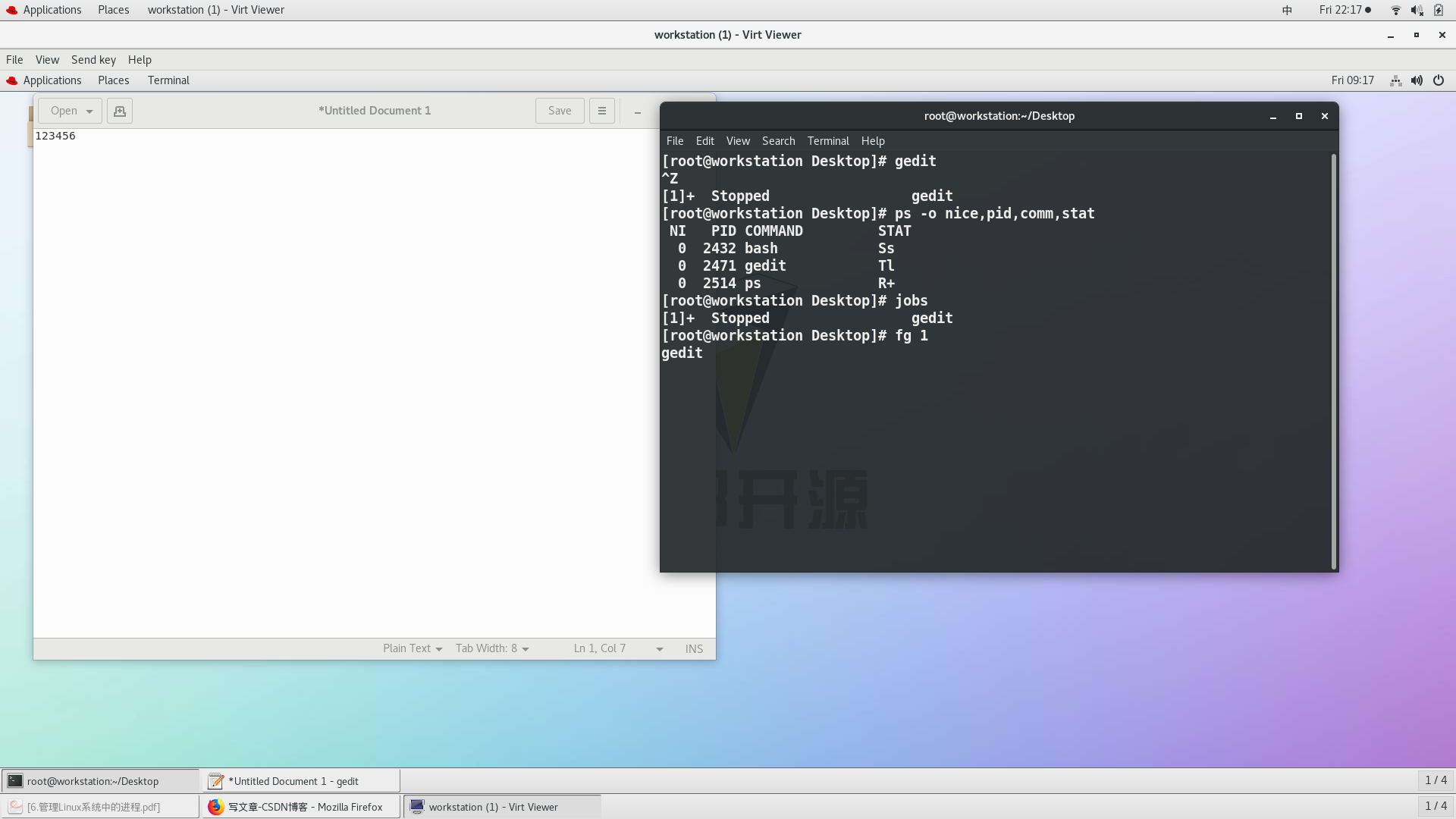This screenshot has width=1456, height=819.
Task: Open Plain Text language dropdown
Action: pos(413,649)
